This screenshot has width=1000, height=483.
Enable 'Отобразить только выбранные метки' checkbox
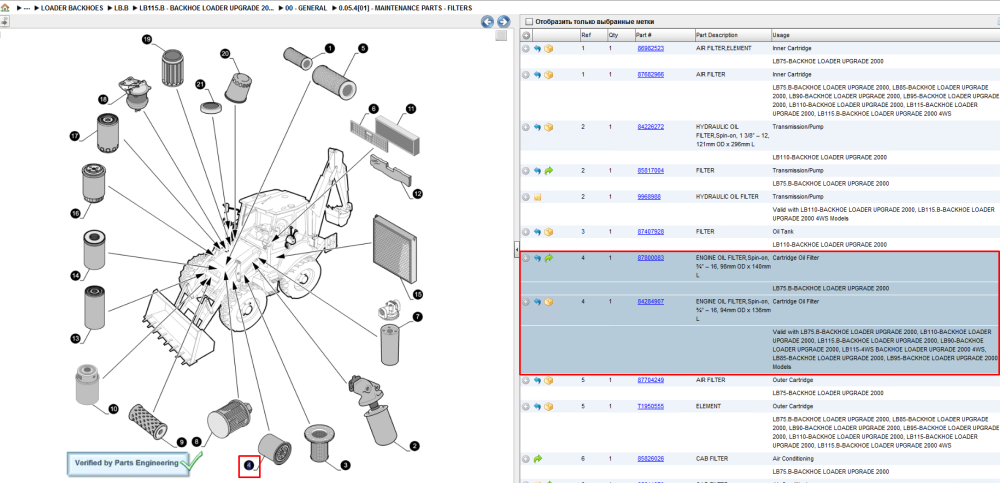click(x=528, y=22)
